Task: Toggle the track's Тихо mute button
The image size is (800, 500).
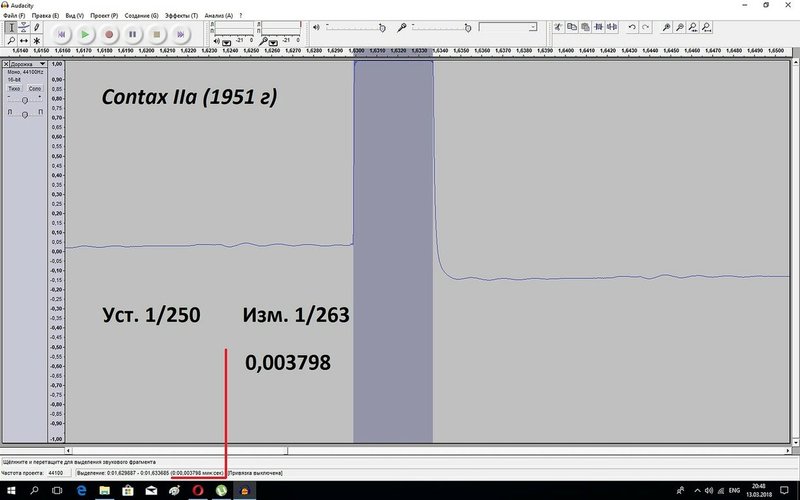Action: [x=14, y=89]
